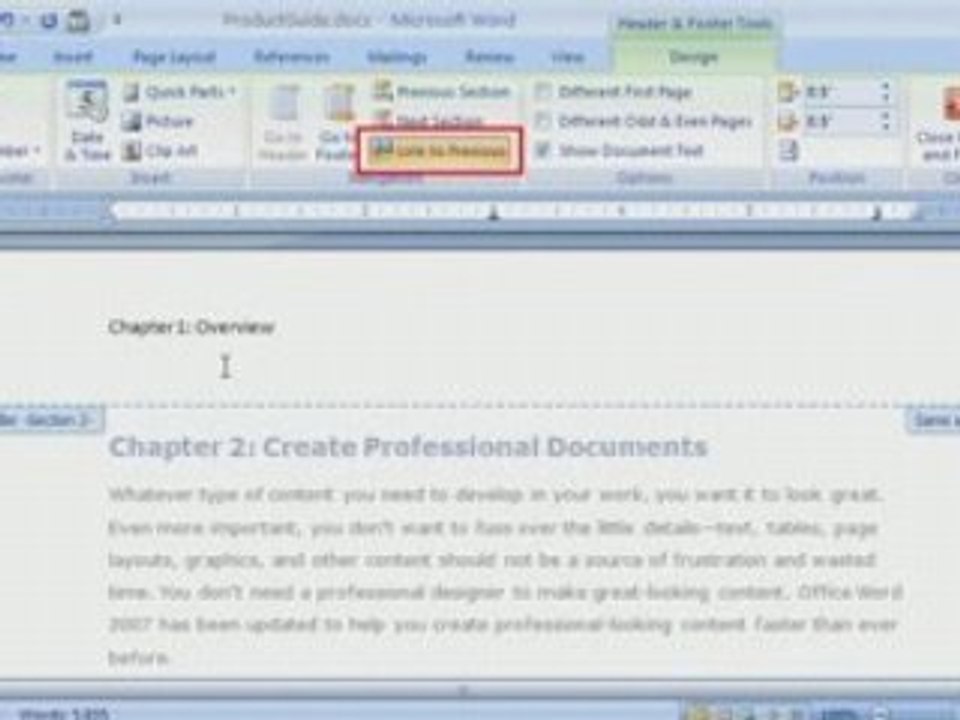This screenshot has width=960, height=720.
Task: Increase Header from Top spinner
Action: pyautogui.click(x=885, y=88)
